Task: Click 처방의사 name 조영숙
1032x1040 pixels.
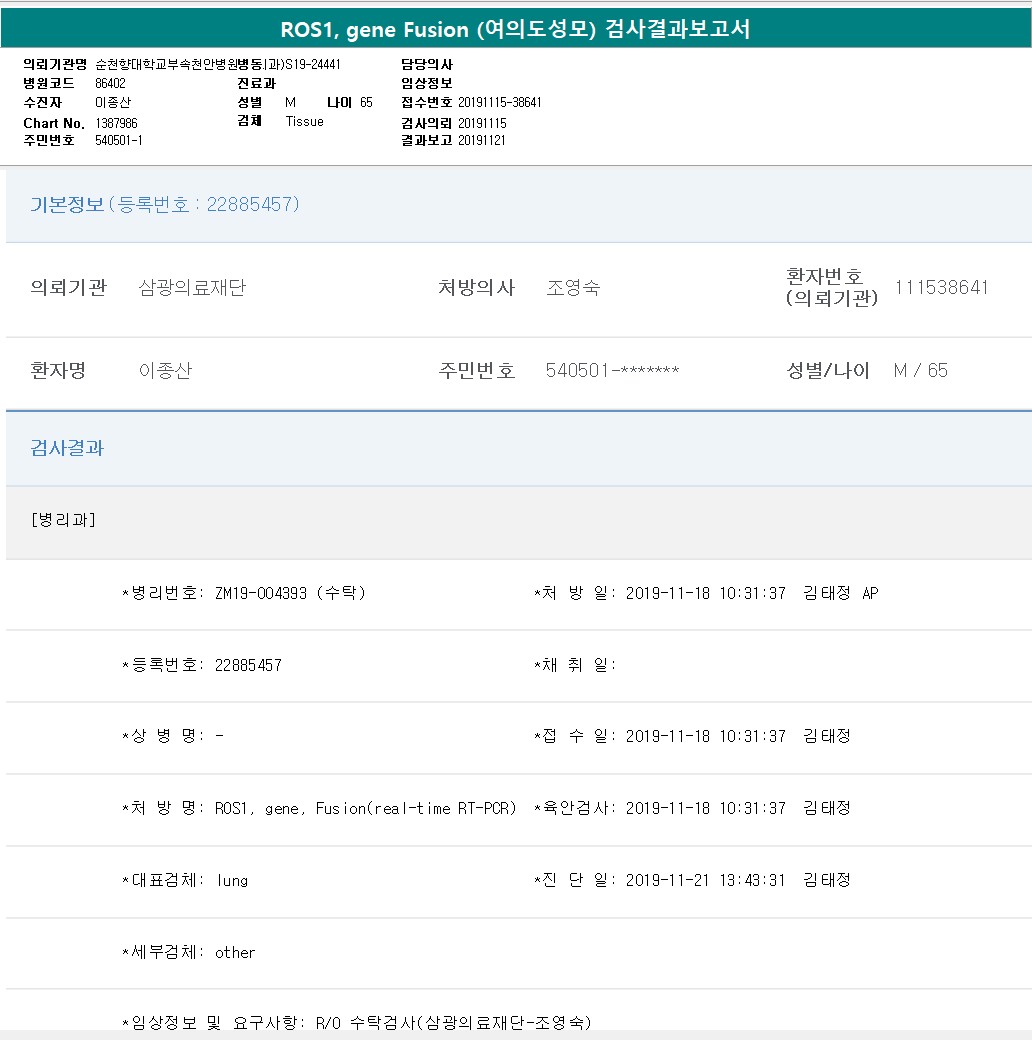Action: pyautogui.click(x=573, y=288)
